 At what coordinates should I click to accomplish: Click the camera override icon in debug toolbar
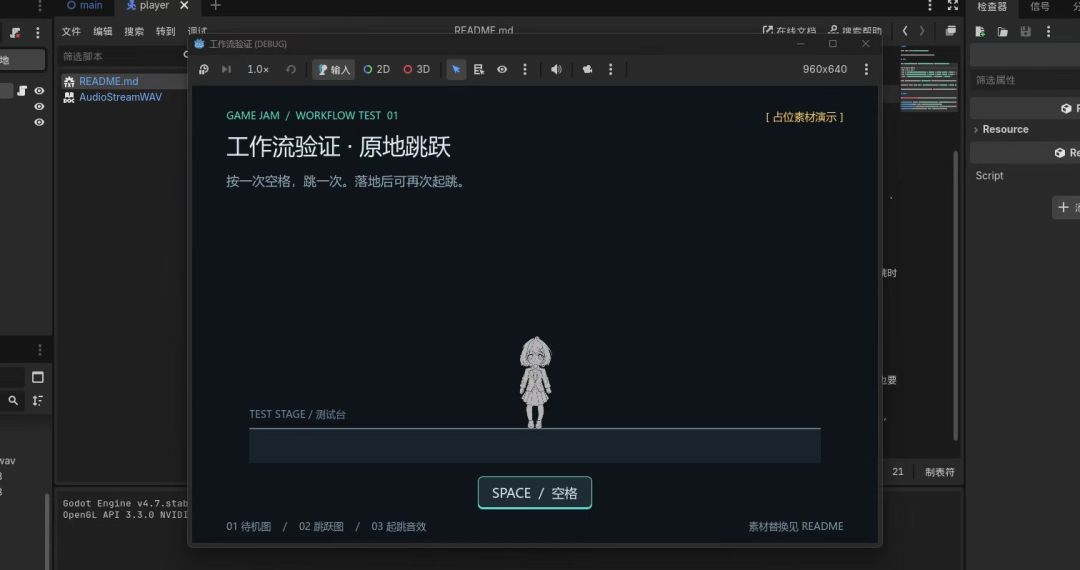pyautogui.click(x=588, y=70)
